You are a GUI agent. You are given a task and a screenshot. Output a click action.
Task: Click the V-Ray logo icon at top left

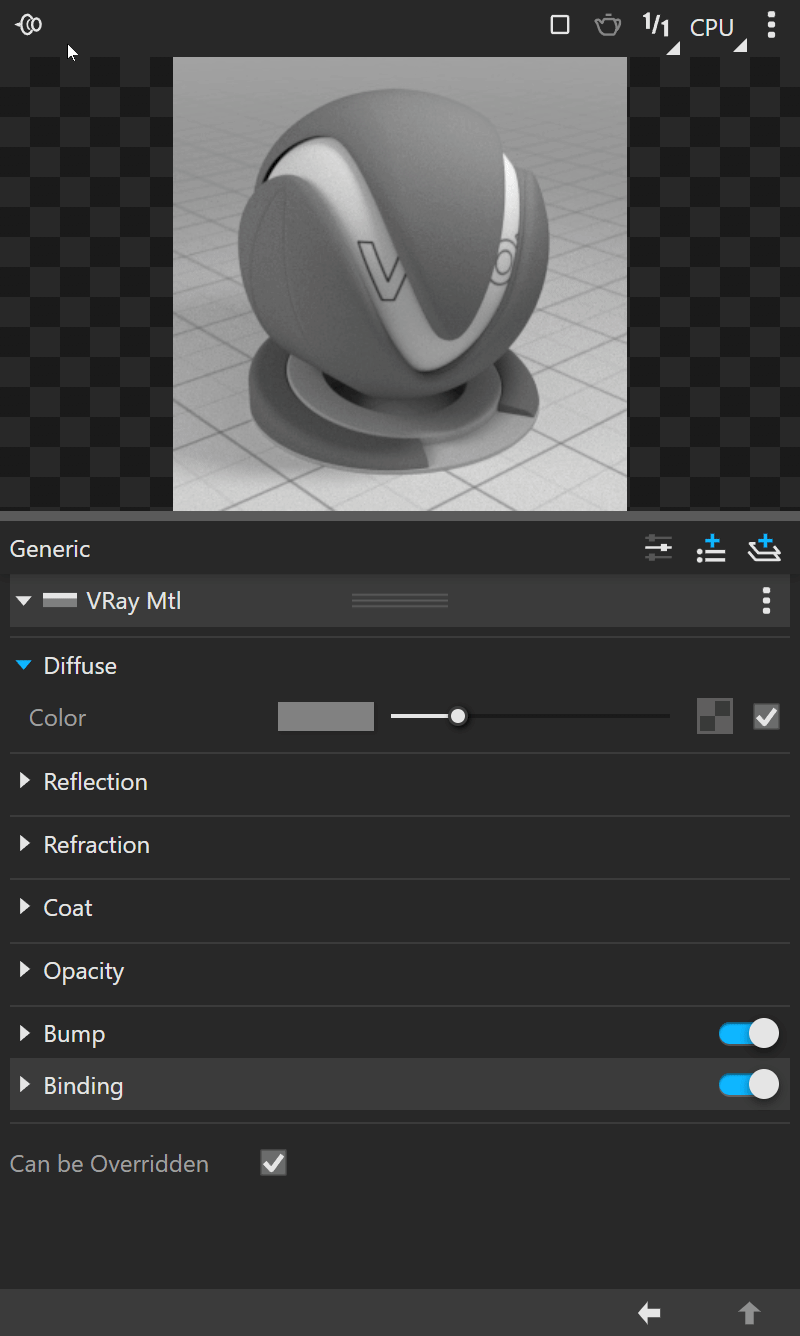[29, 25]
